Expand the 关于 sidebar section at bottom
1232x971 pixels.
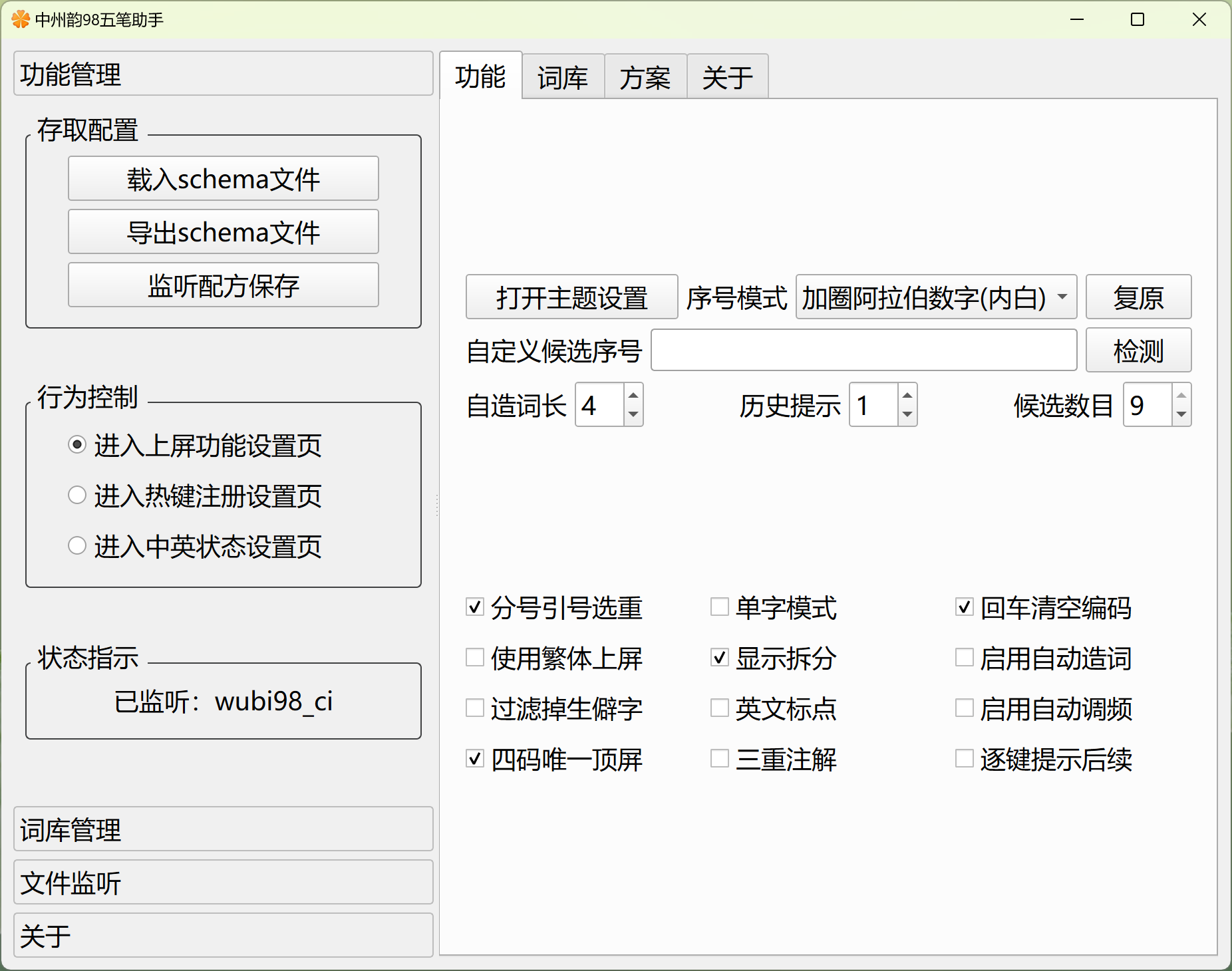(x=224, y=936)
